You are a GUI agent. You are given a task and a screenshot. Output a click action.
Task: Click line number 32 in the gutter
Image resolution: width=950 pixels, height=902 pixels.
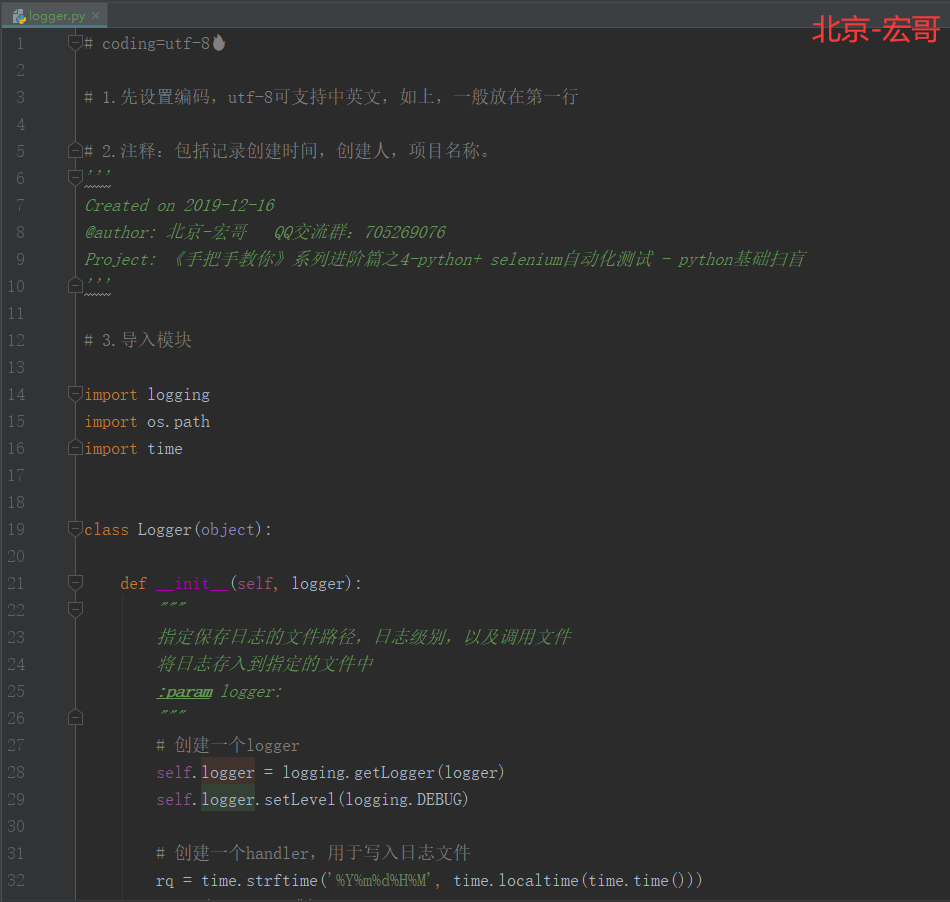pos(16,880)
